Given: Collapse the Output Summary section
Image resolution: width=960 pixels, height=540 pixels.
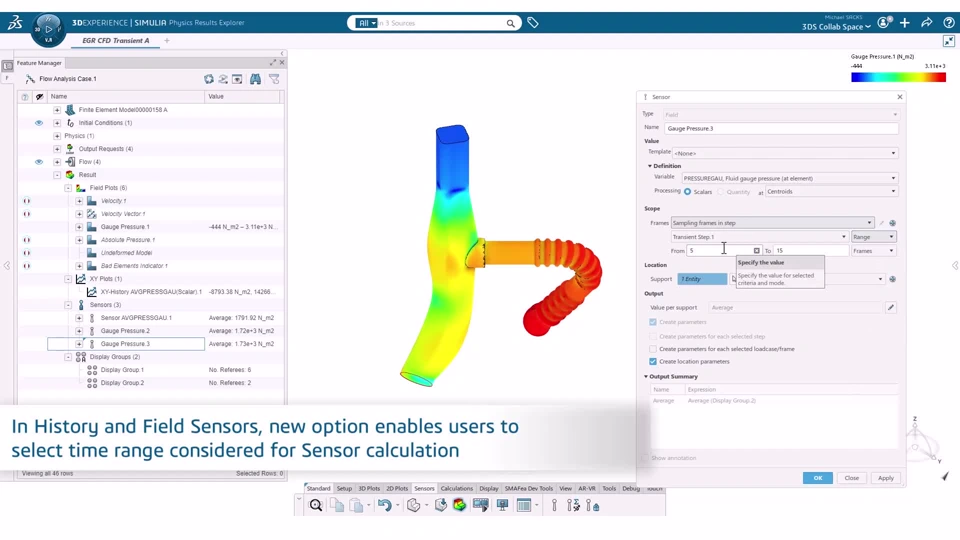Looking at the screenshot, I should tap(646, 377).
